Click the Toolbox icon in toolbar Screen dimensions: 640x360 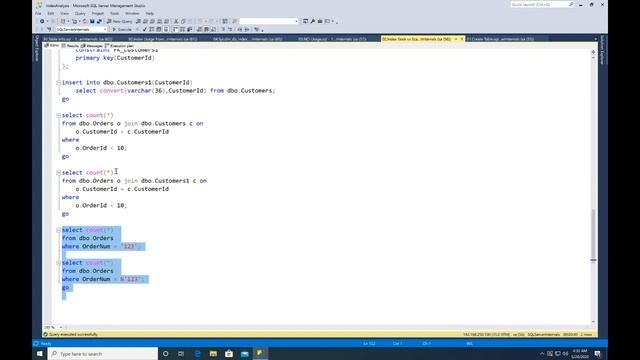[320, 21]
